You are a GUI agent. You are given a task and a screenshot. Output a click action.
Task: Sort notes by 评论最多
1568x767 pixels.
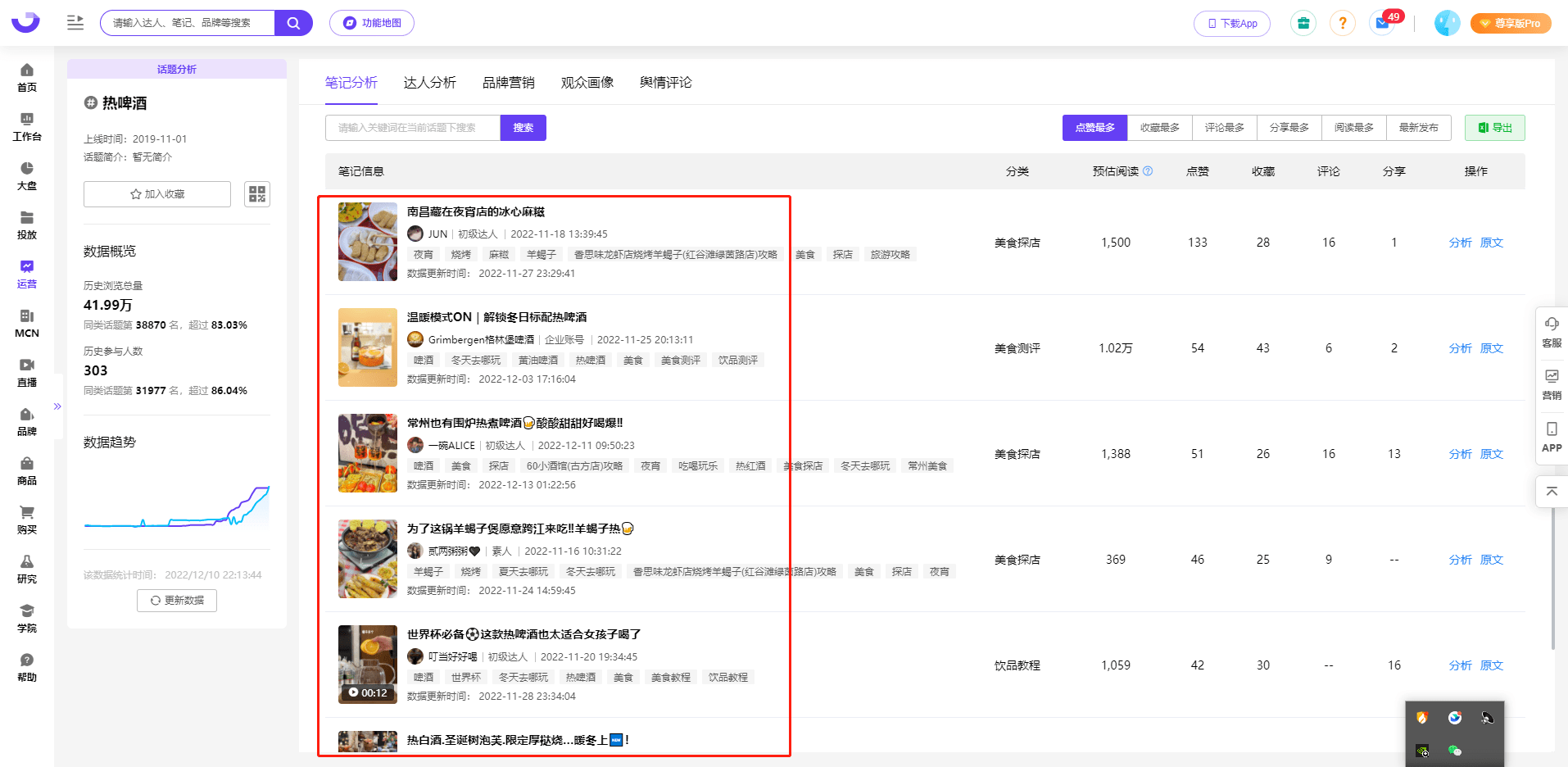1225,128
